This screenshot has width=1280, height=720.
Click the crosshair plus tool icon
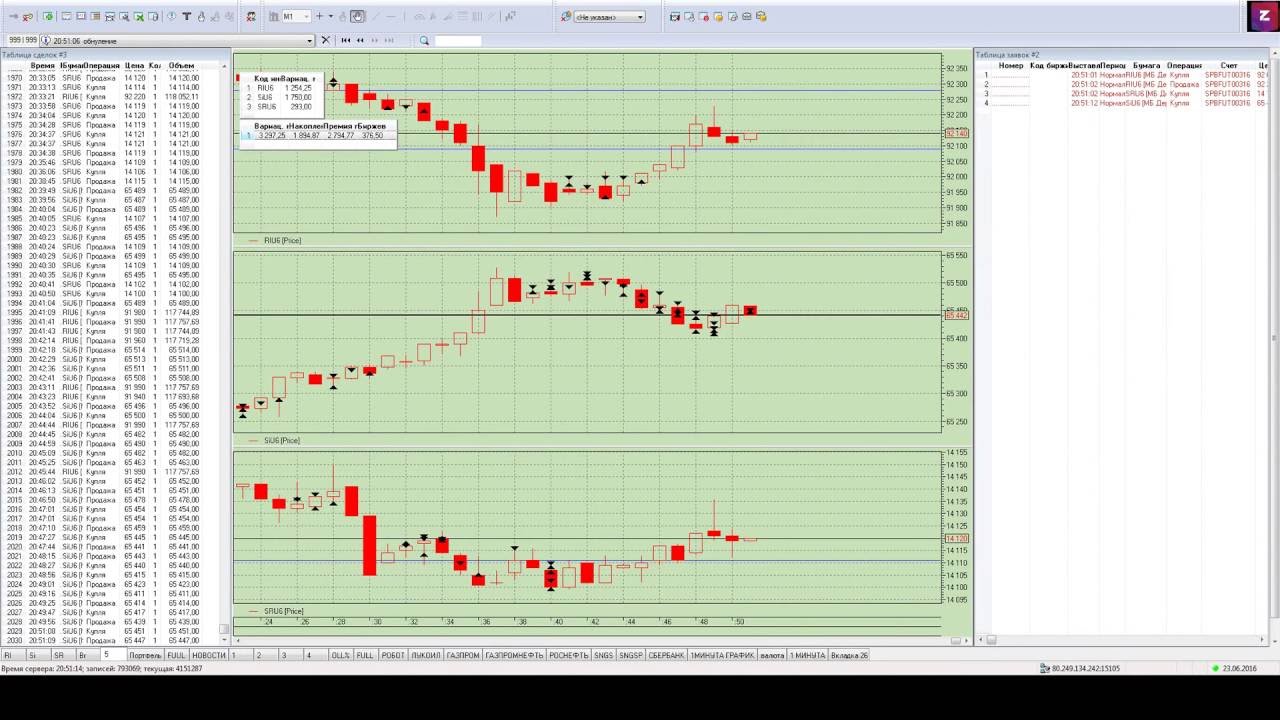tap(319, 17)
